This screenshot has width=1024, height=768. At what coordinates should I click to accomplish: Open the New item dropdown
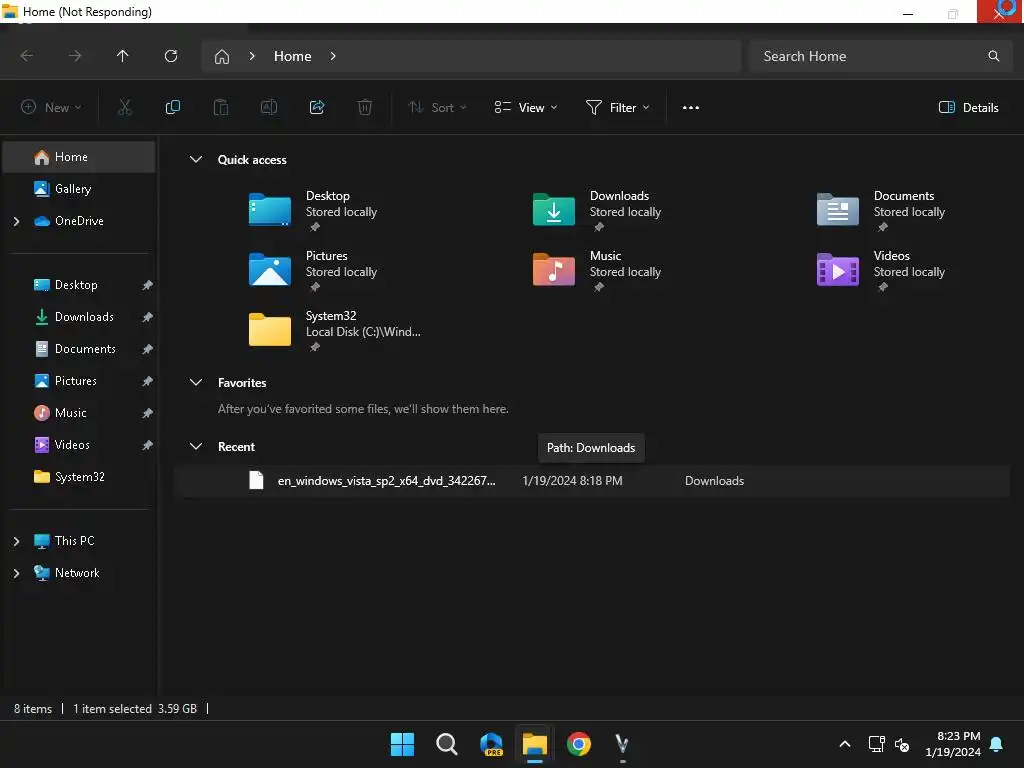[52, 108]
